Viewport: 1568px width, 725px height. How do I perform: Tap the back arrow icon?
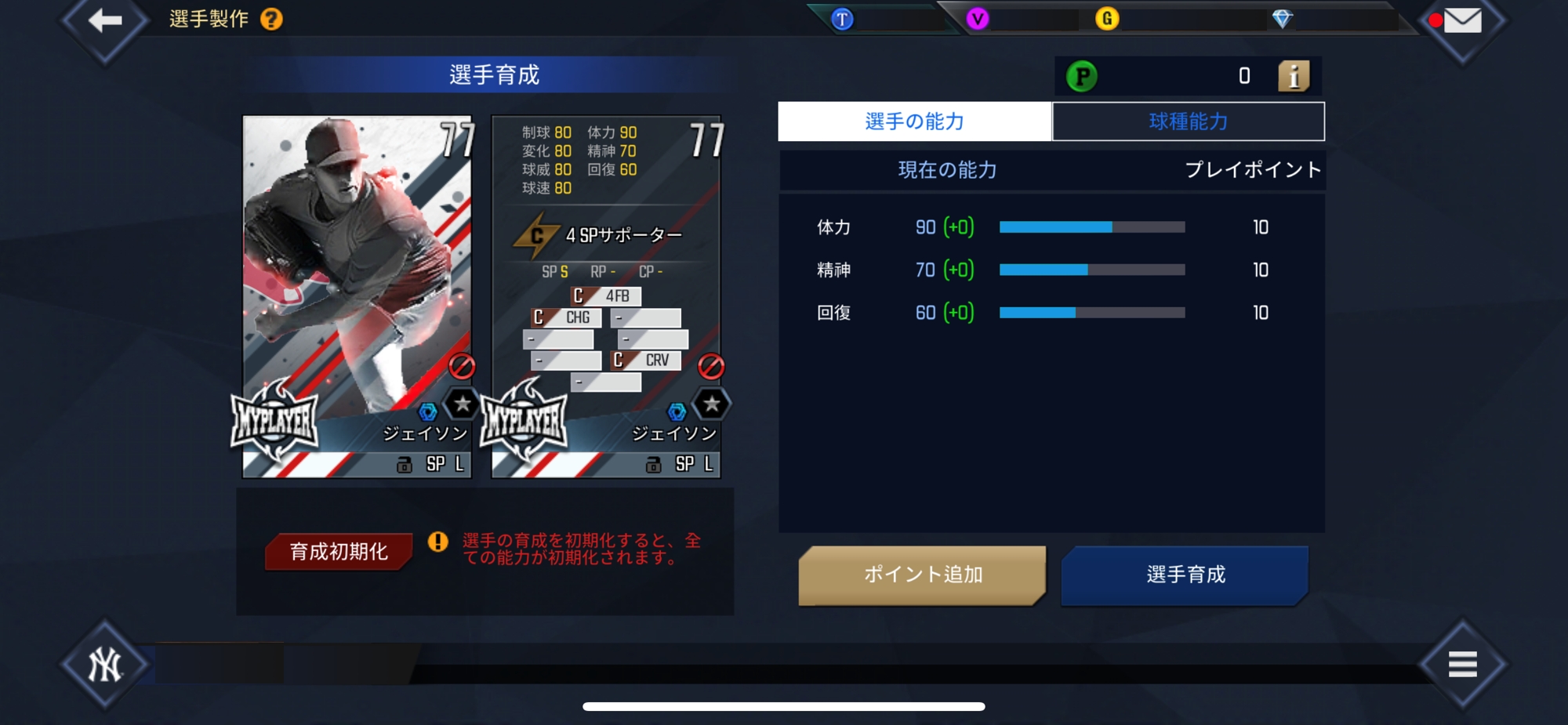(105, 21)
